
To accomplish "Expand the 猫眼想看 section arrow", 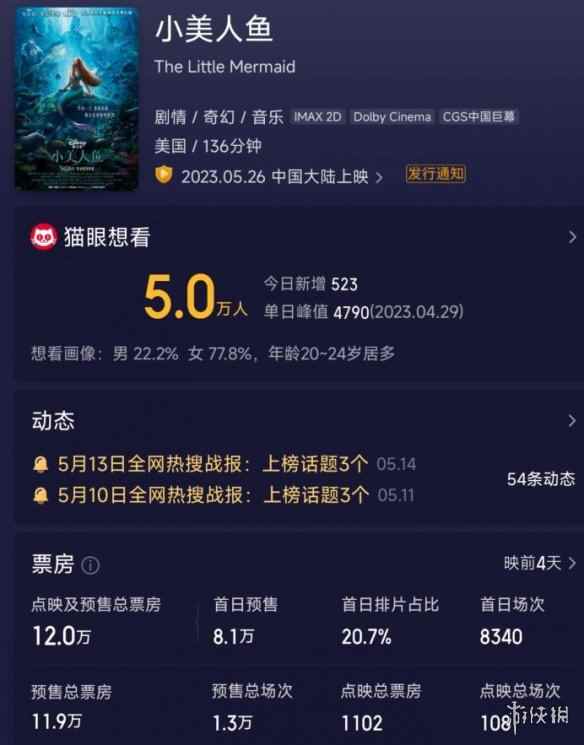I will click(572, 237).
